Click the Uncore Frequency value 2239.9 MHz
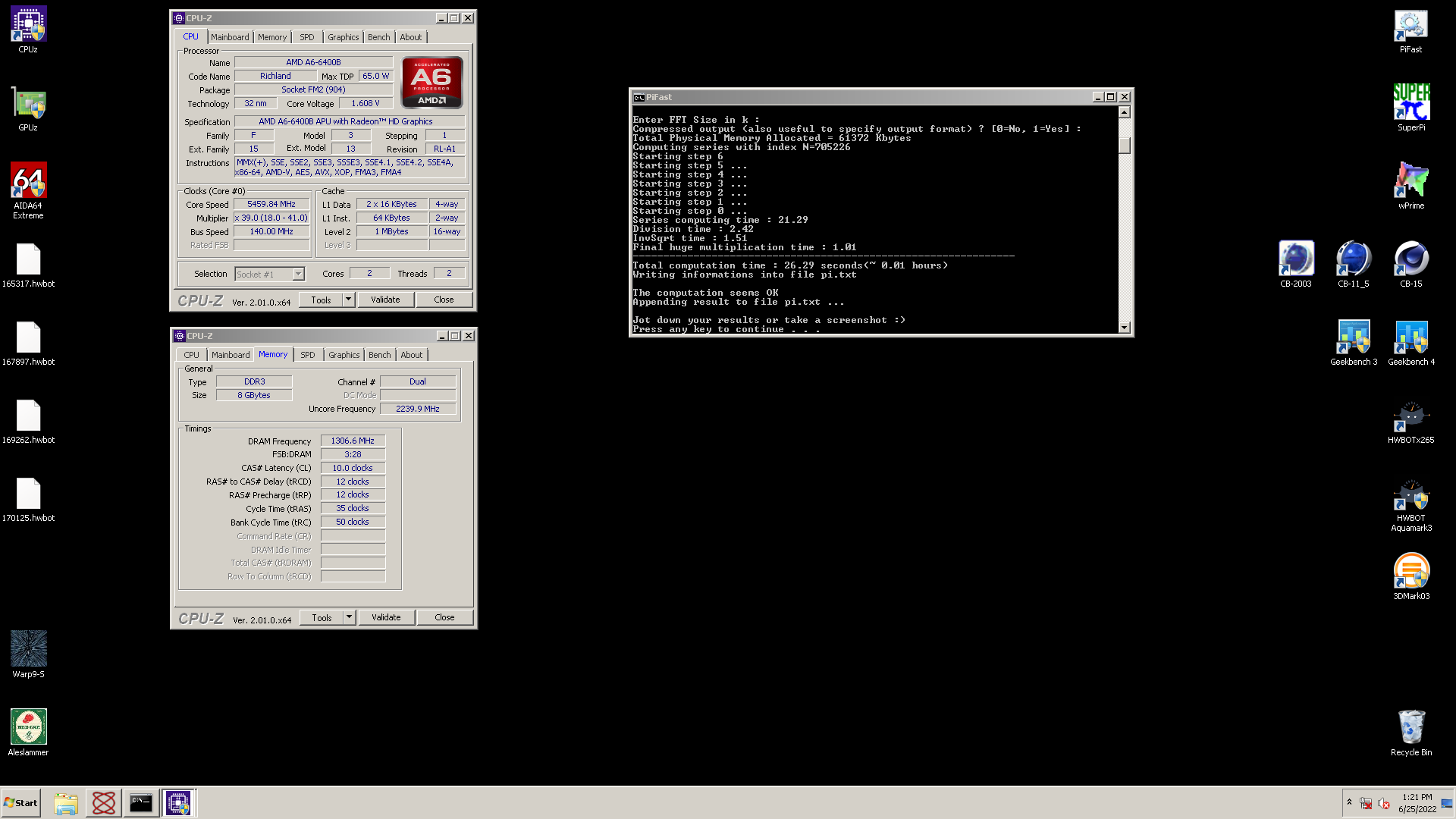The width and height of the screenshot is (1456, 819). [x=418, y=409]
